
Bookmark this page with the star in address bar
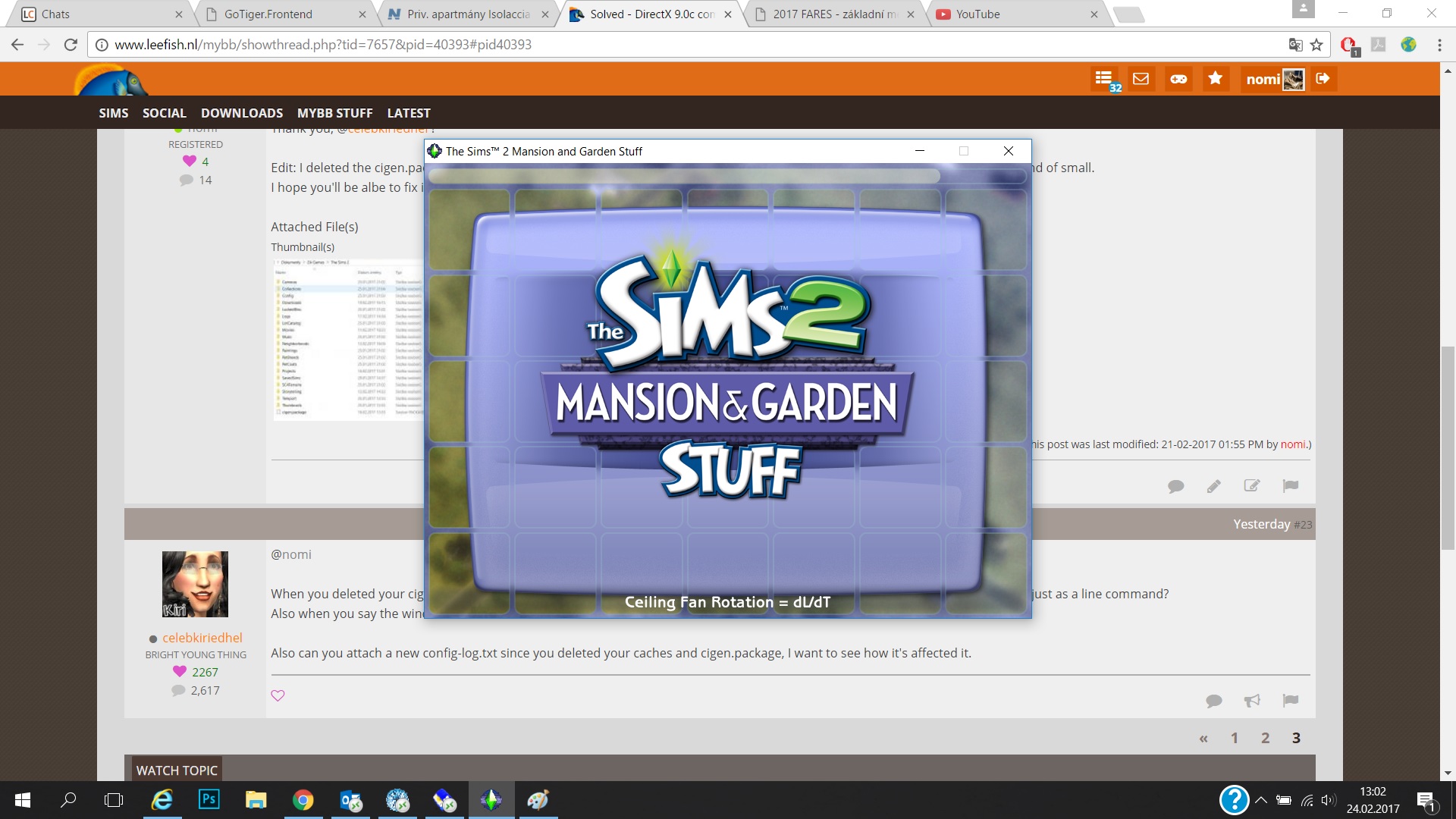point(1316,45)
